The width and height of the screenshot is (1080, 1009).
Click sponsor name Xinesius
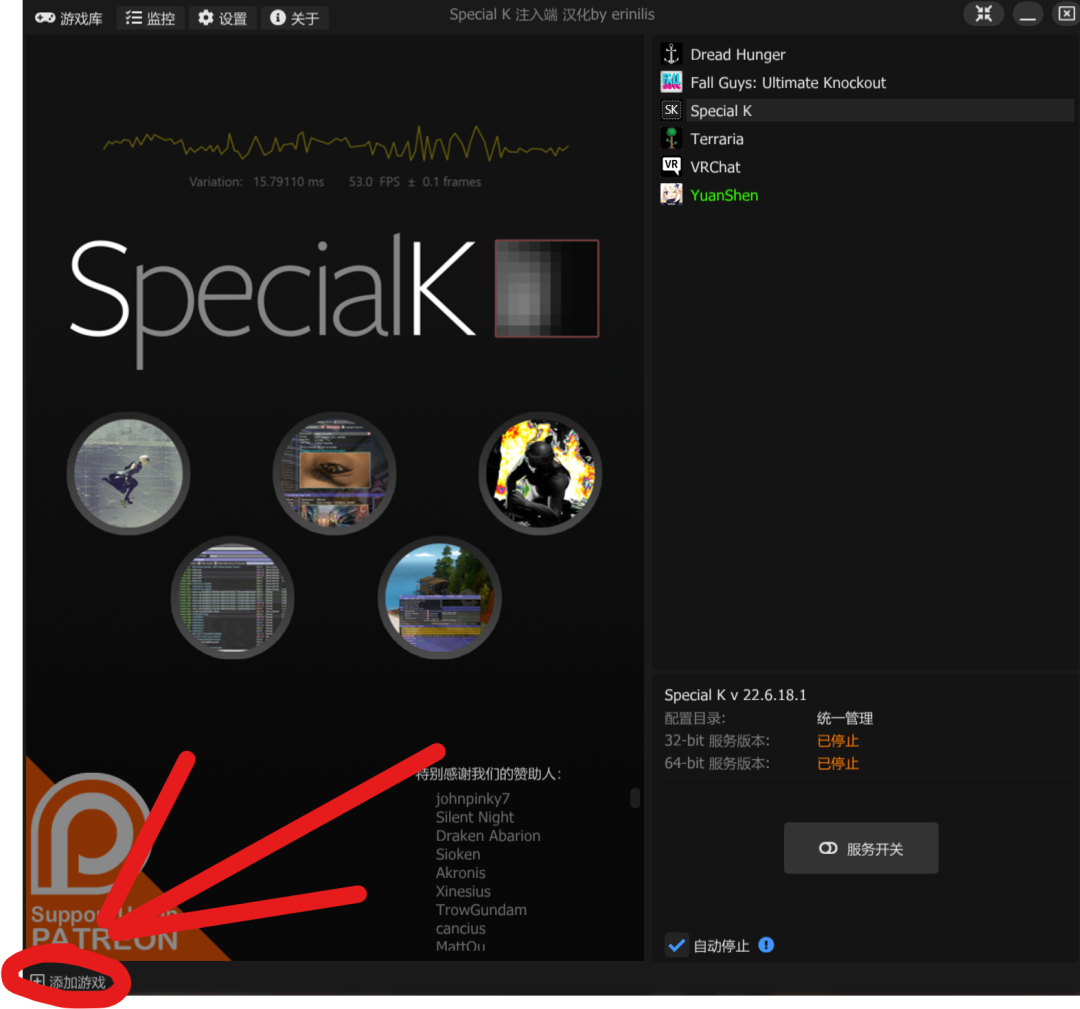463,892
